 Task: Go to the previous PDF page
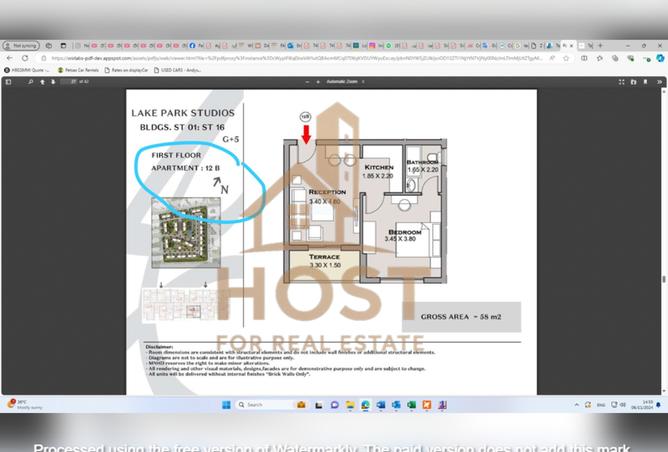click(42, 82)
